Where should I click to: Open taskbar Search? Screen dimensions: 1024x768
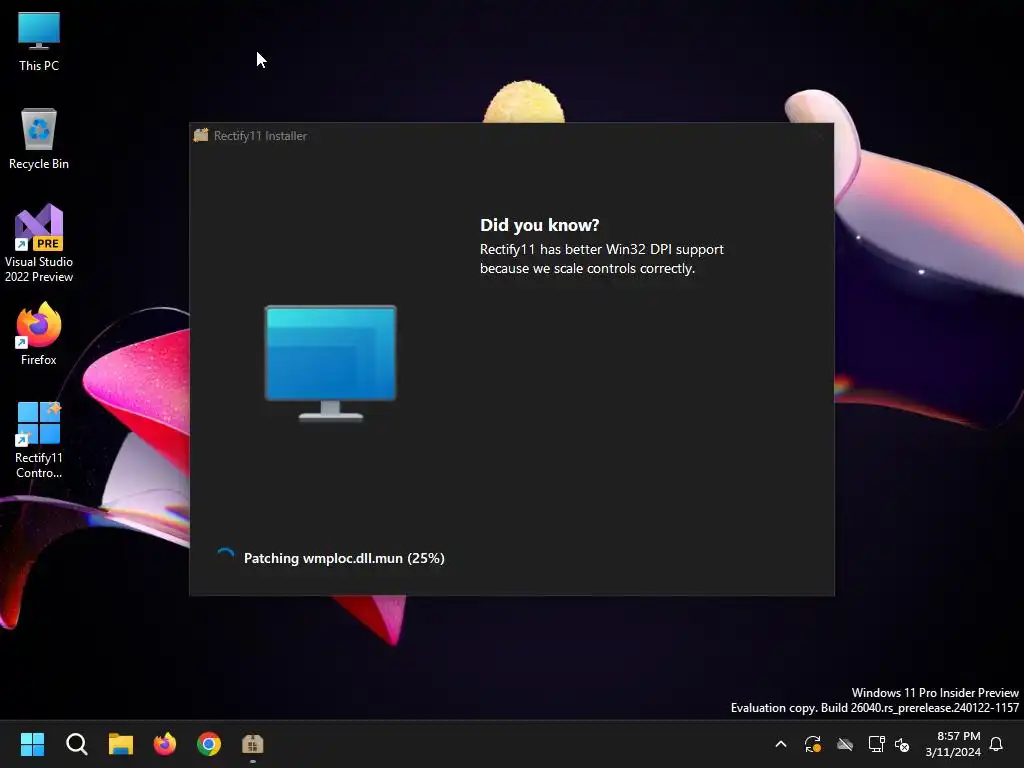pos(76,744)
